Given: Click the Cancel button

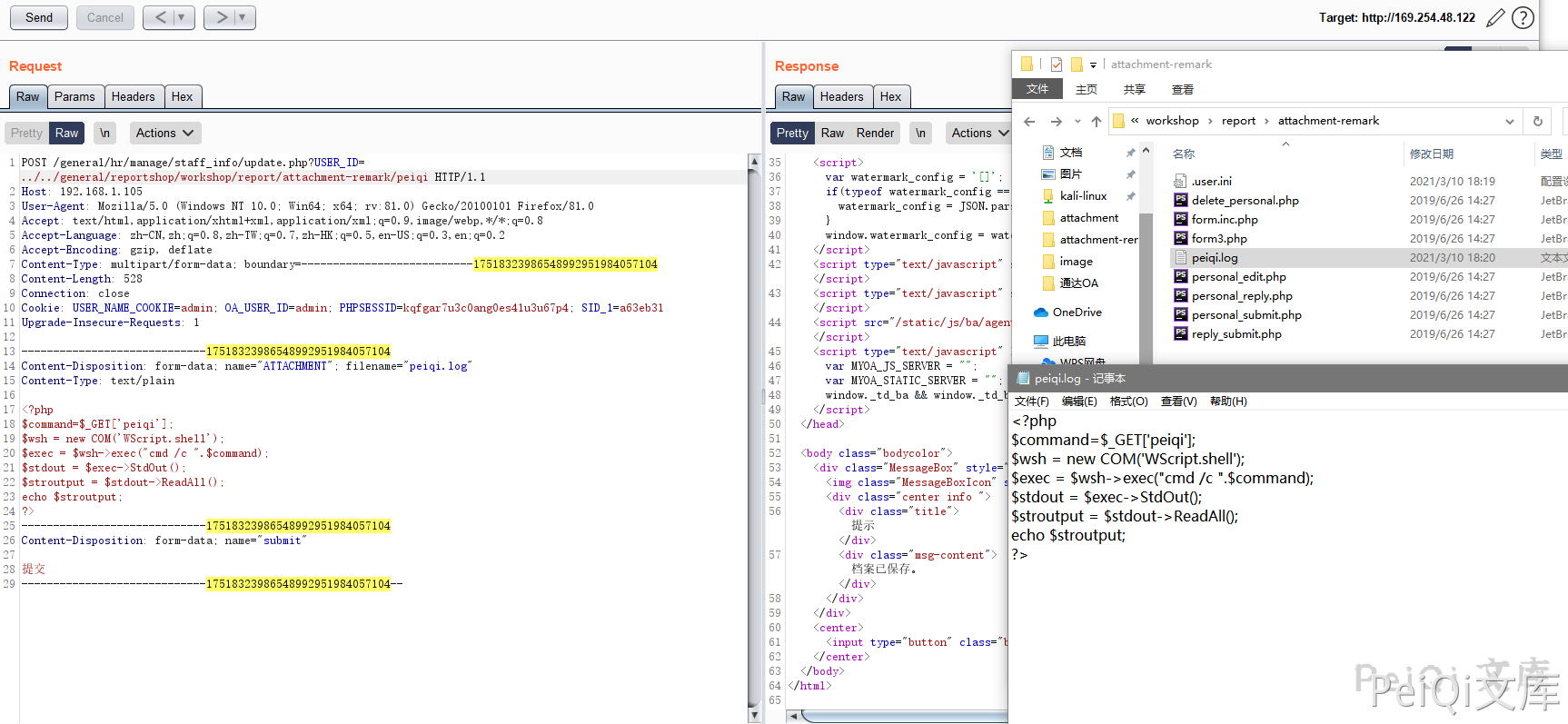Looking at the screenshot, I should 105,17.
